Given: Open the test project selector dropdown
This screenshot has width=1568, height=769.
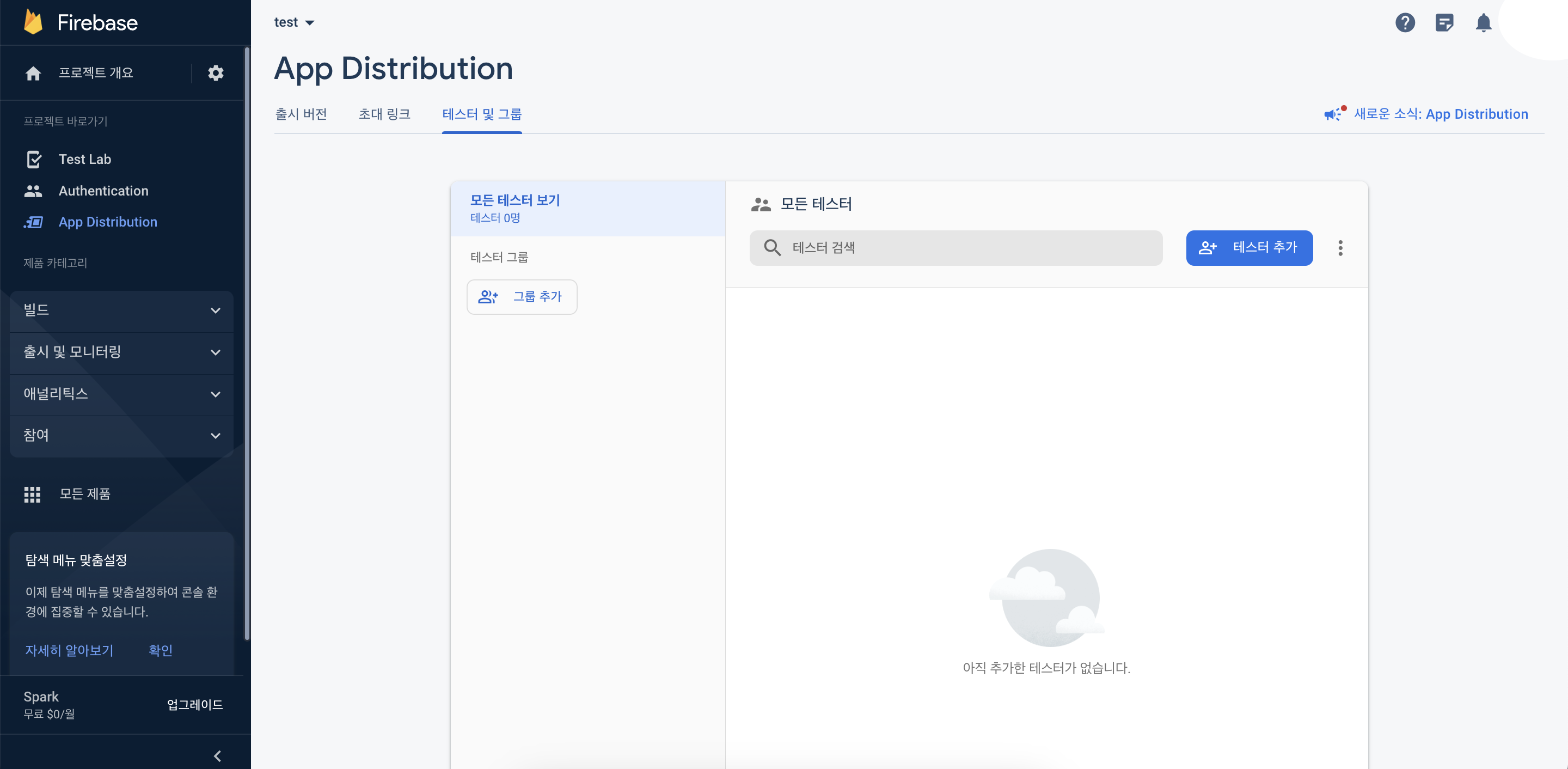Looking at the screenshot, I should [294, 22].
